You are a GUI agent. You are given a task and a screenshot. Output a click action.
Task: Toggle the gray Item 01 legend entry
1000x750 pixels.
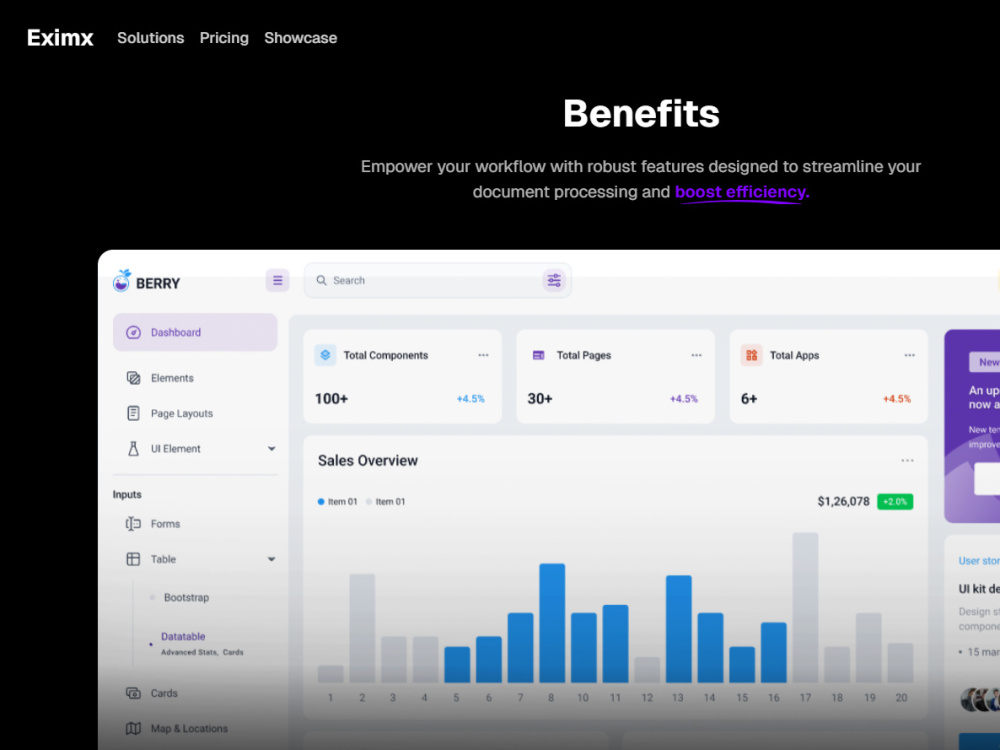385,502
